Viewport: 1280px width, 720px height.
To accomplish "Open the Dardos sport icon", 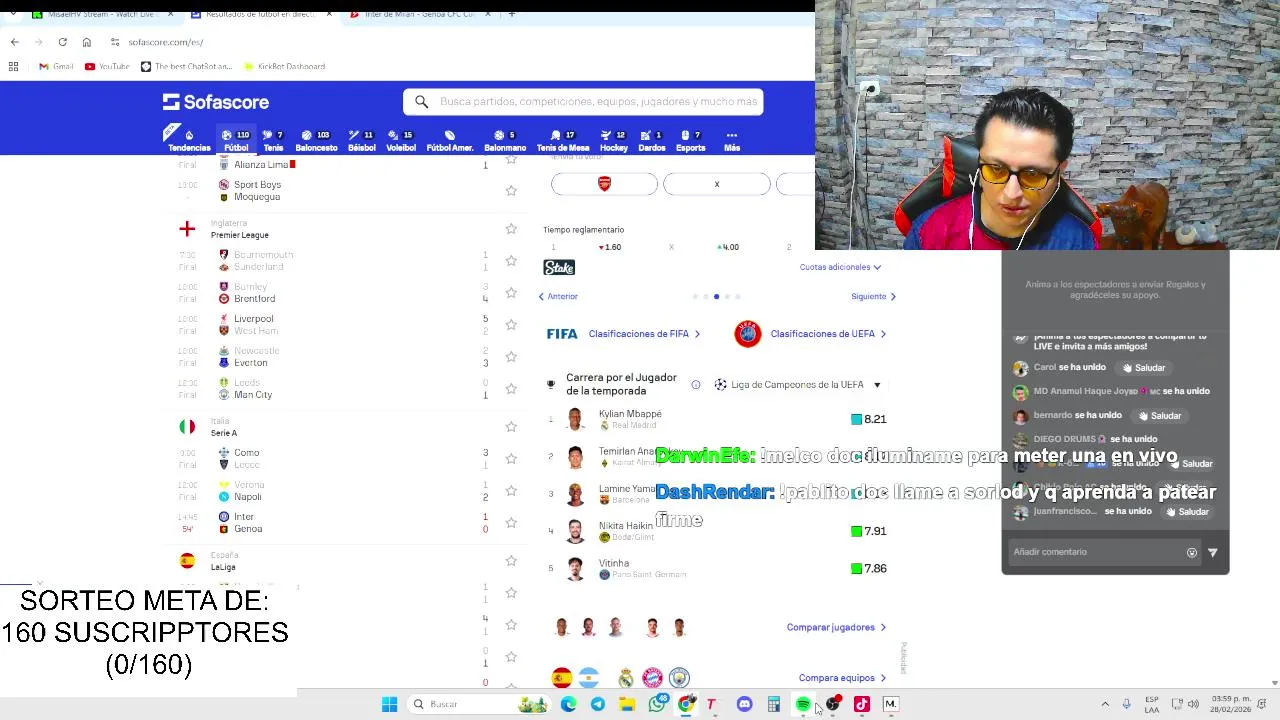I will 652,140.
